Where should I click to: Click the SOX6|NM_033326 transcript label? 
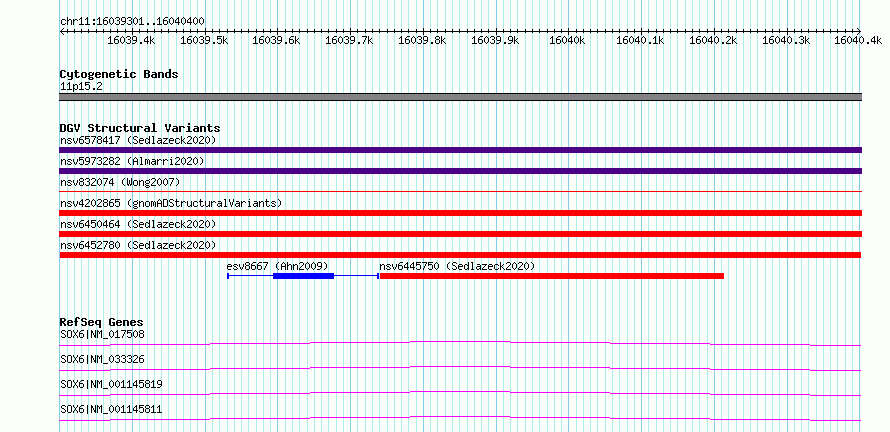[102, 359]
